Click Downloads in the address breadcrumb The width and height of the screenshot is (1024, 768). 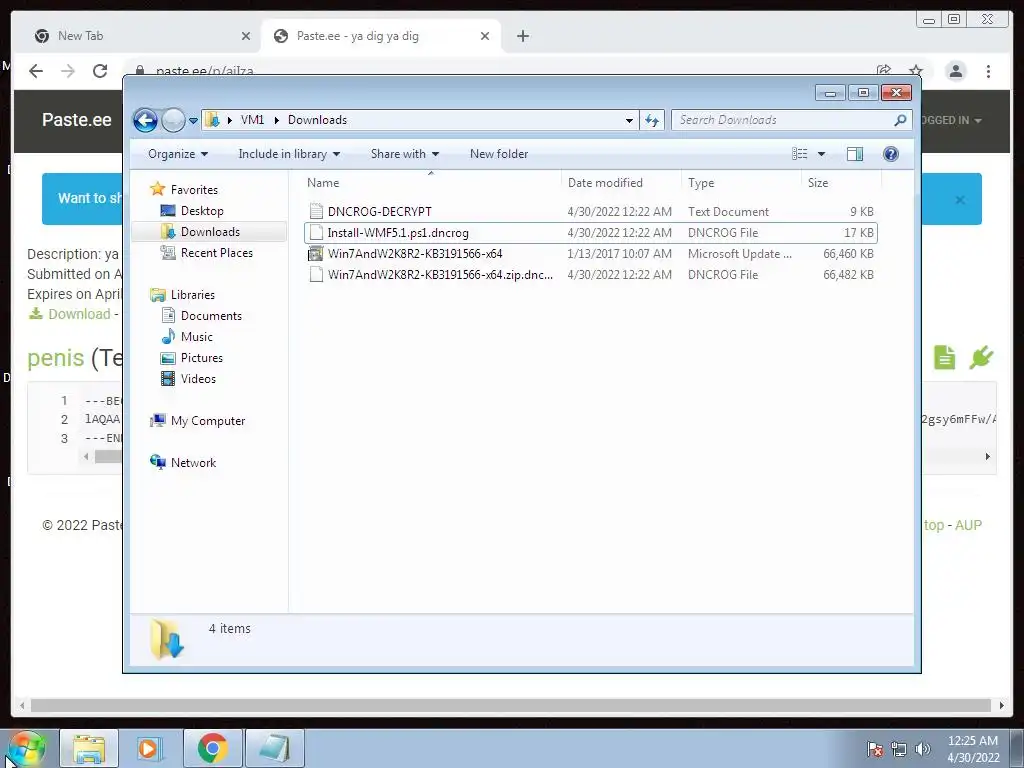[x=317, y=120]
